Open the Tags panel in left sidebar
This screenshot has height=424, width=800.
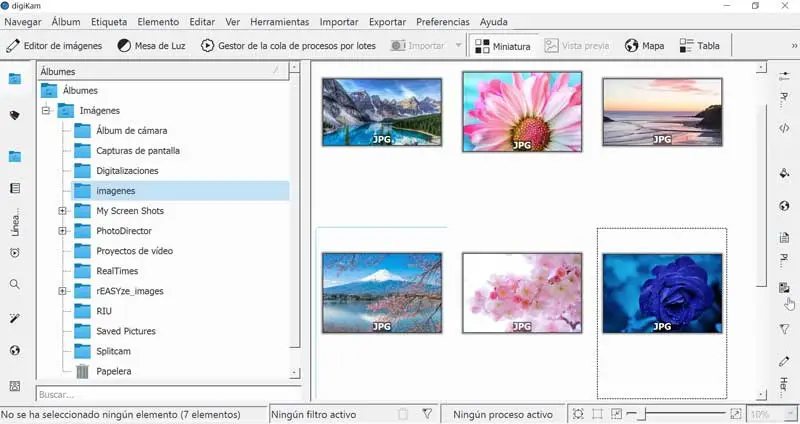pyautogui.click(x=15, y=116)
